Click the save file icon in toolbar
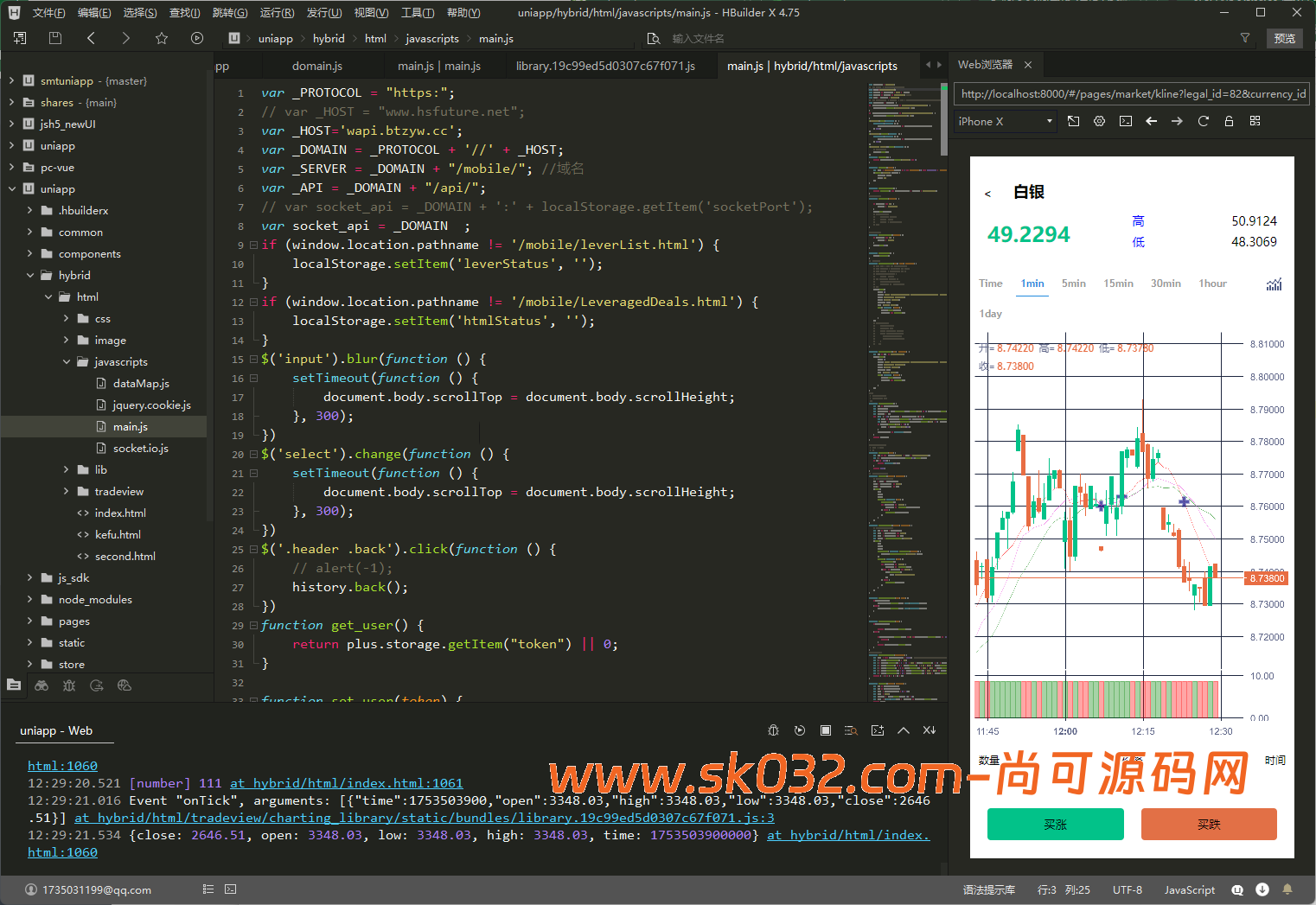1316x905 pixels. click(55, 38)
